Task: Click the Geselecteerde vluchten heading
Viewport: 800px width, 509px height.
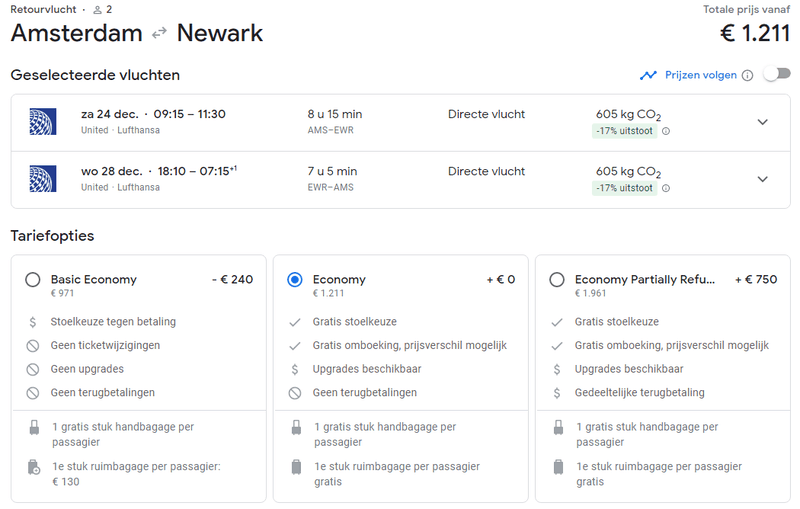Action: pos(95,75)
